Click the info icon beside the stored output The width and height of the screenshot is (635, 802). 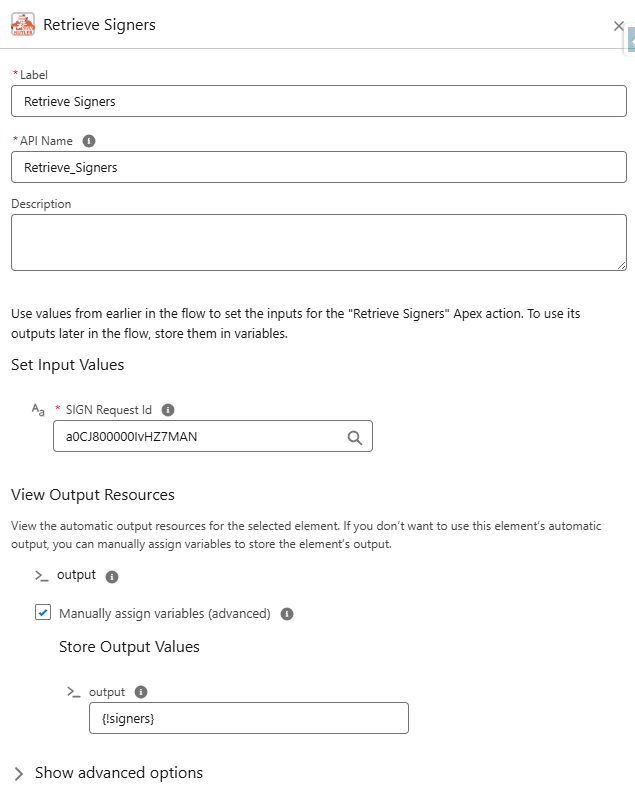(141, 692)
